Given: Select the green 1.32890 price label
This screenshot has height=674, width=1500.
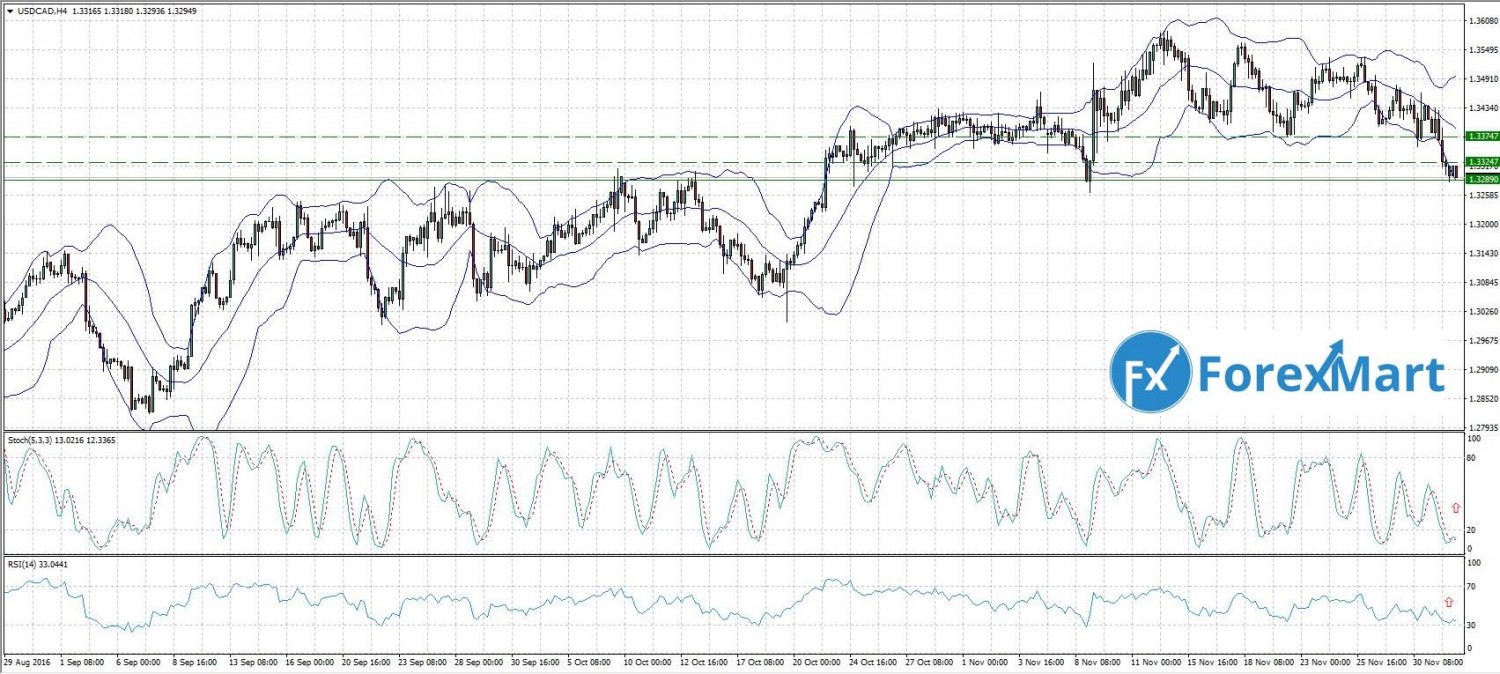Looking at the screenshot, I should point(1480,178).
